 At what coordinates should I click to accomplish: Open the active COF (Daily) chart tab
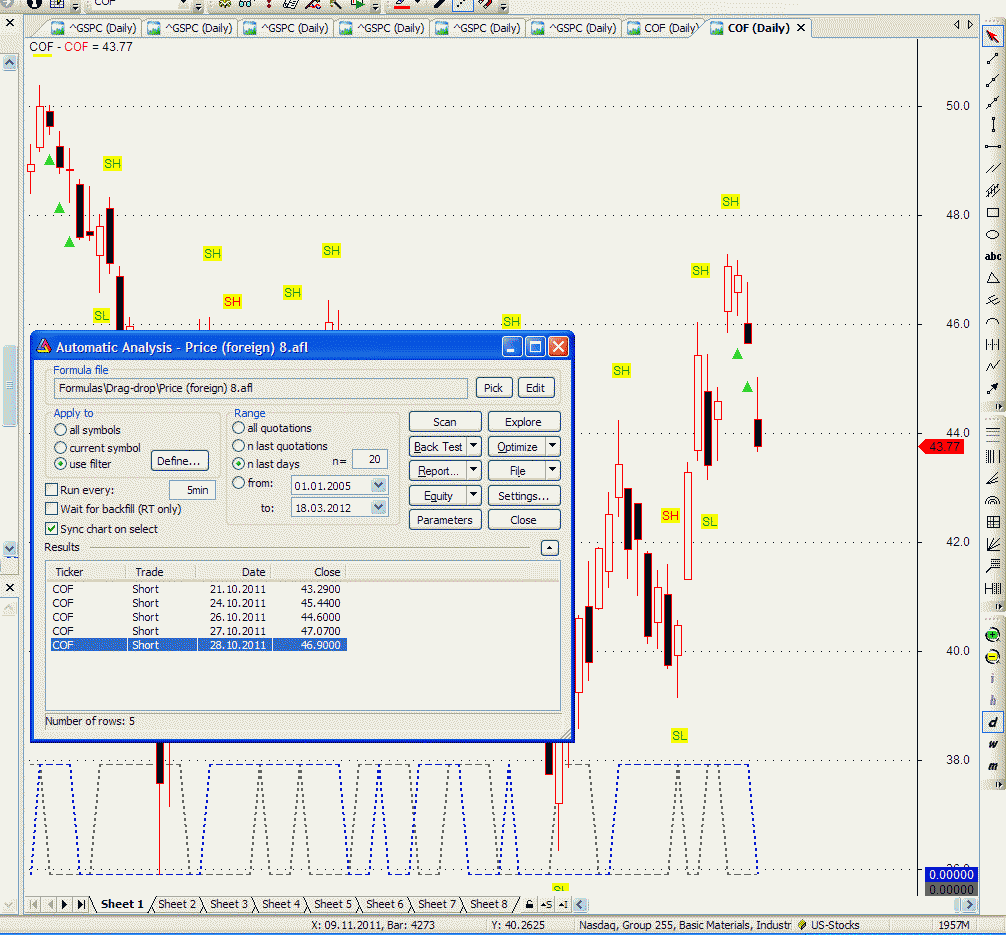pyautogui.click(x=757, y=28)
